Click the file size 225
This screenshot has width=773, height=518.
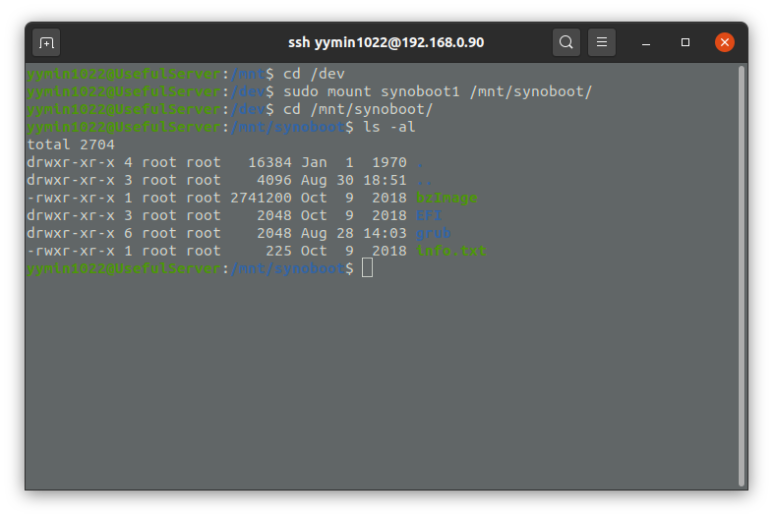[279, 251]
